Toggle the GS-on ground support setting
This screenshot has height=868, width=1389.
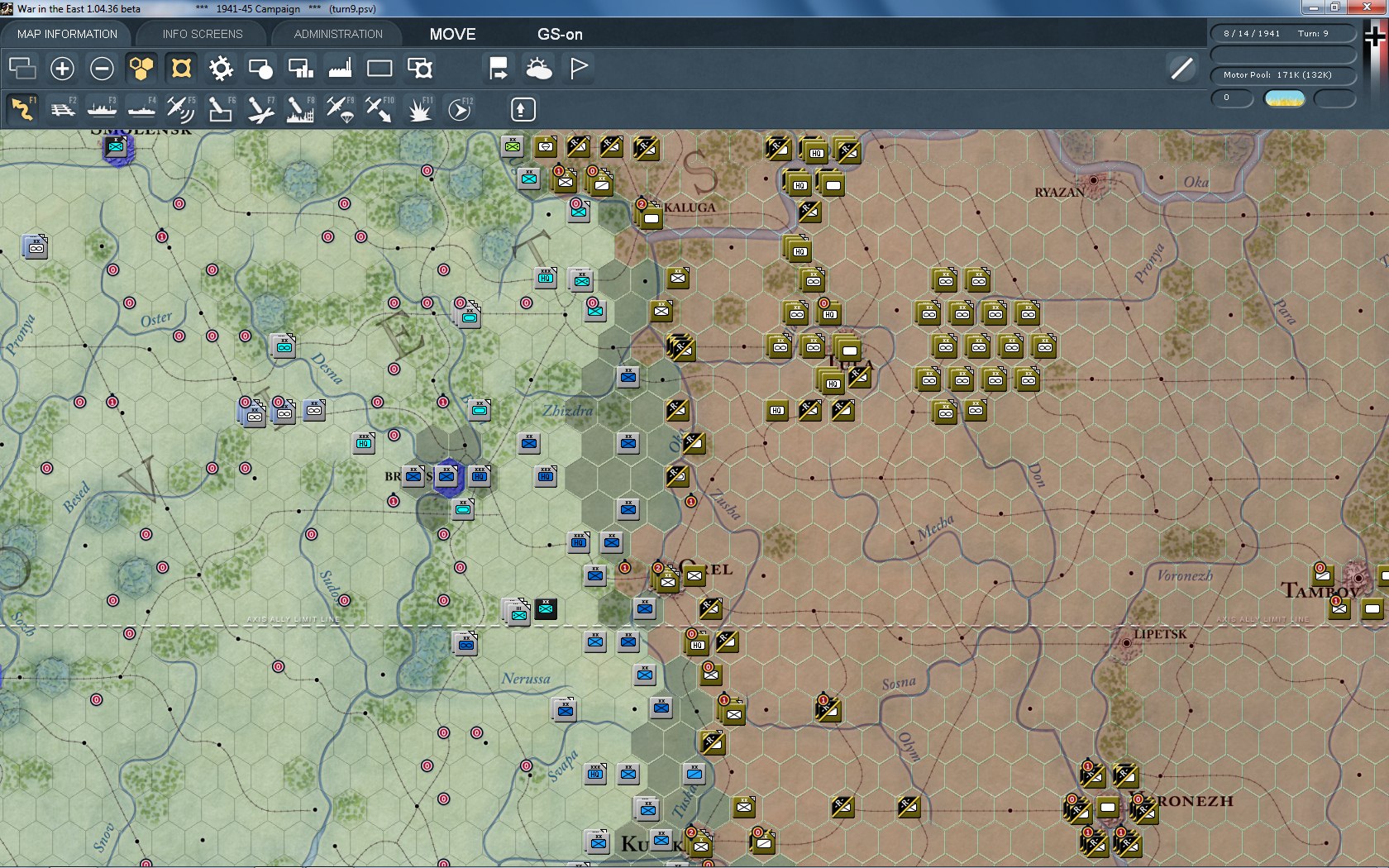pos(560,34)
